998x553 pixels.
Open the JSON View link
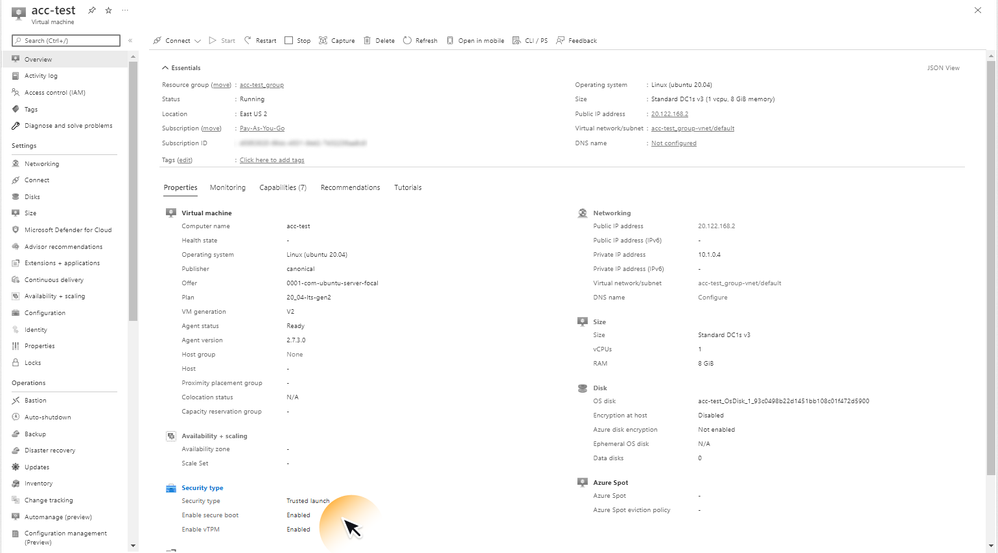pyautogui.click(x=943, y=67)
